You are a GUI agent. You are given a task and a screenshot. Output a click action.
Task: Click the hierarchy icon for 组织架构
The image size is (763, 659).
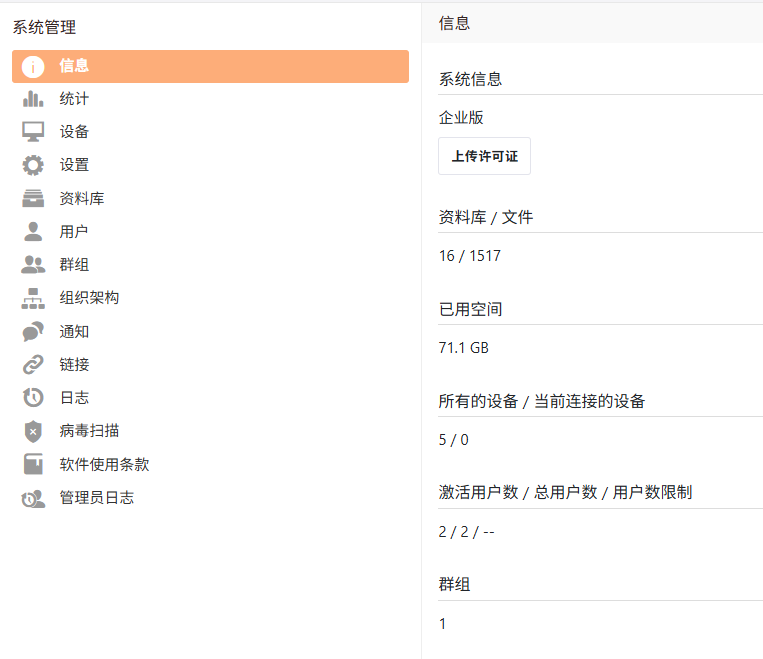(33, 298)
